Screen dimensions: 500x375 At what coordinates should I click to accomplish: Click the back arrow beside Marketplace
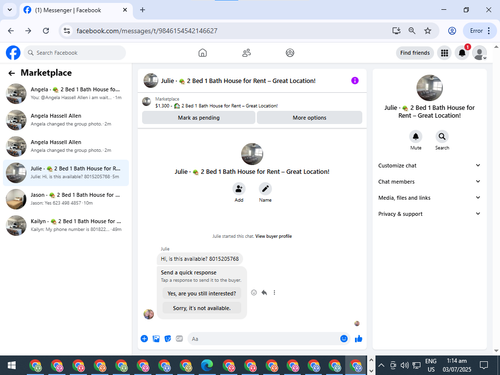click(12, 73)
